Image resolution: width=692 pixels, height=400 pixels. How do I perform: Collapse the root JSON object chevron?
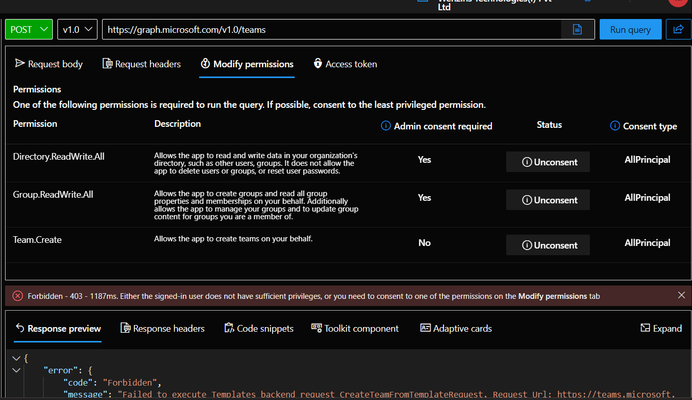pos(16,358)
